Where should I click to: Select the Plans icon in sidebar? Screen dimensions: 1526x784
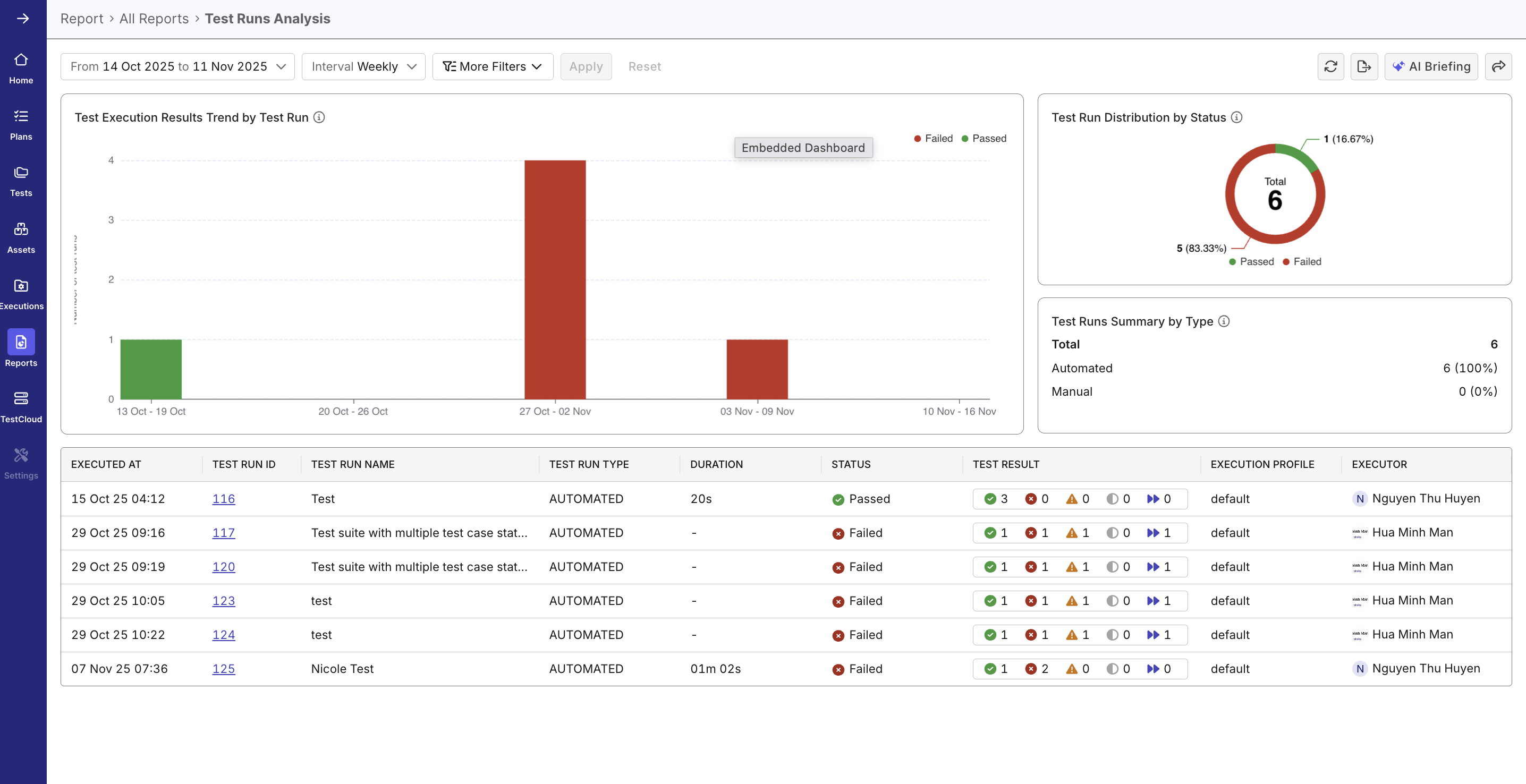21,123
